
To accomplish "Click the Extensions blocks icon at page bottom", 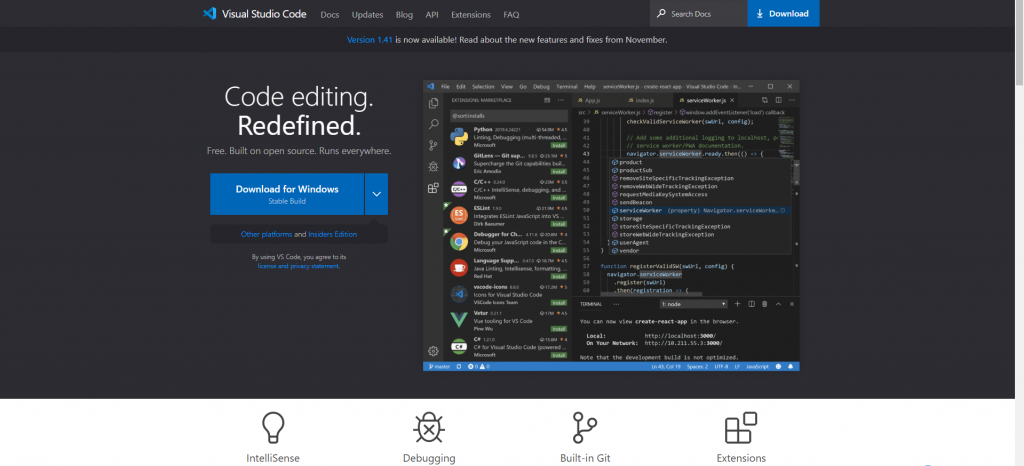I will (x=741, y=428).
